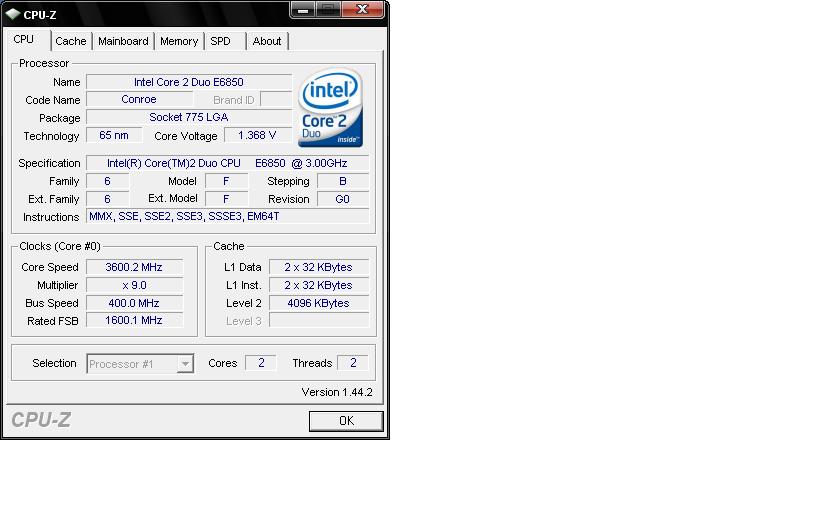The image size is (840, 525).
Task: Click the Ext. Family value field
Action: point(107,199)
